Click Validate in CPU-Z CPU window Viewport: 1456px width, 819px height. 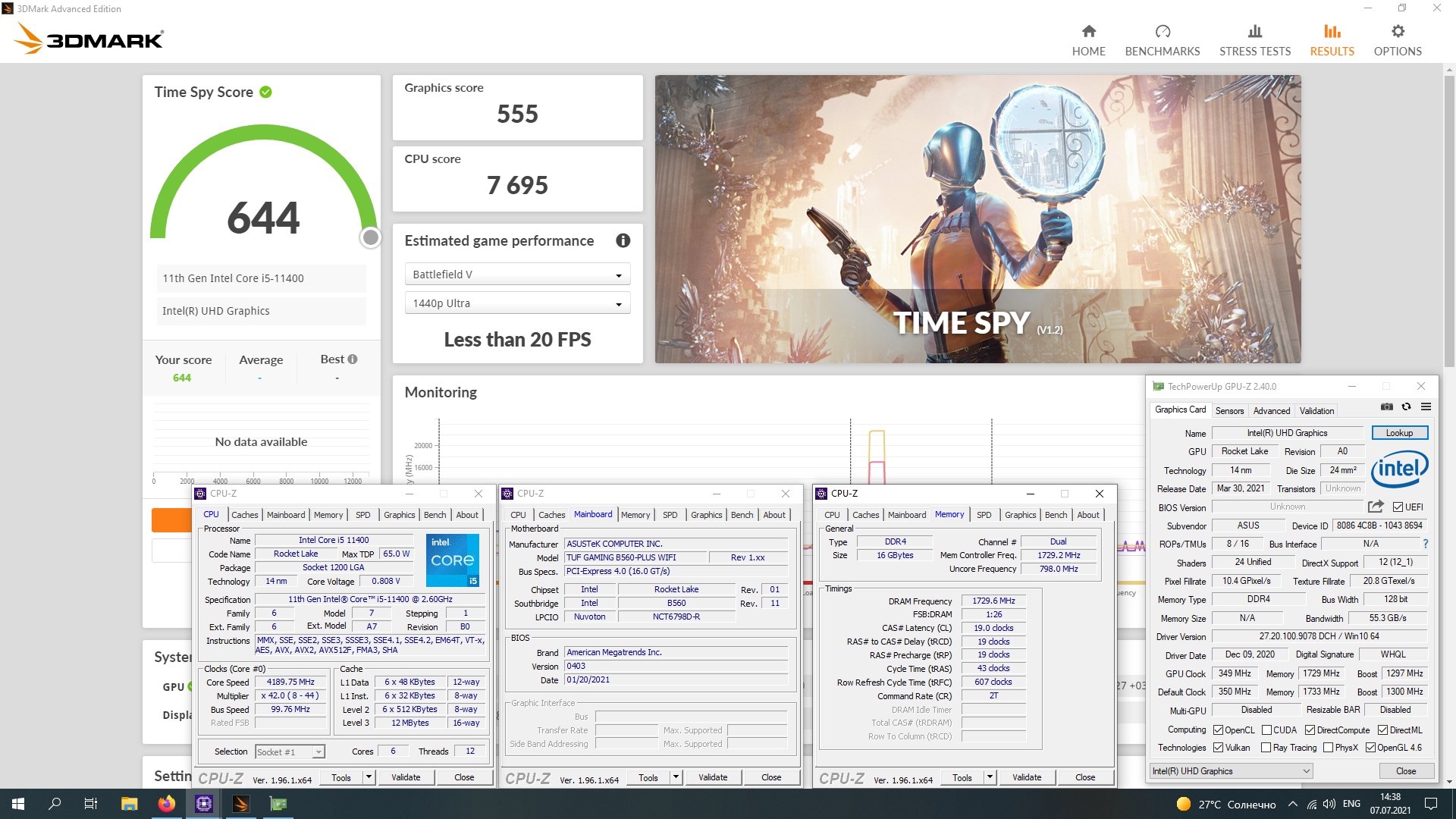click(x=406, y=777)
